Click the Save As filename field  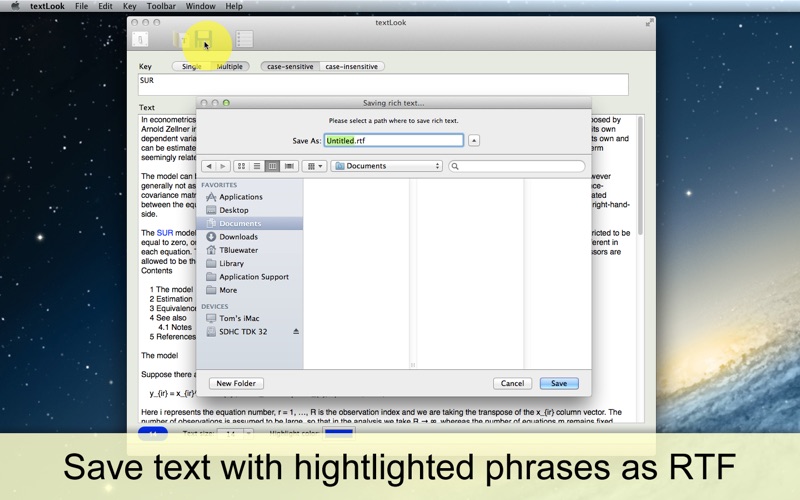394,141
